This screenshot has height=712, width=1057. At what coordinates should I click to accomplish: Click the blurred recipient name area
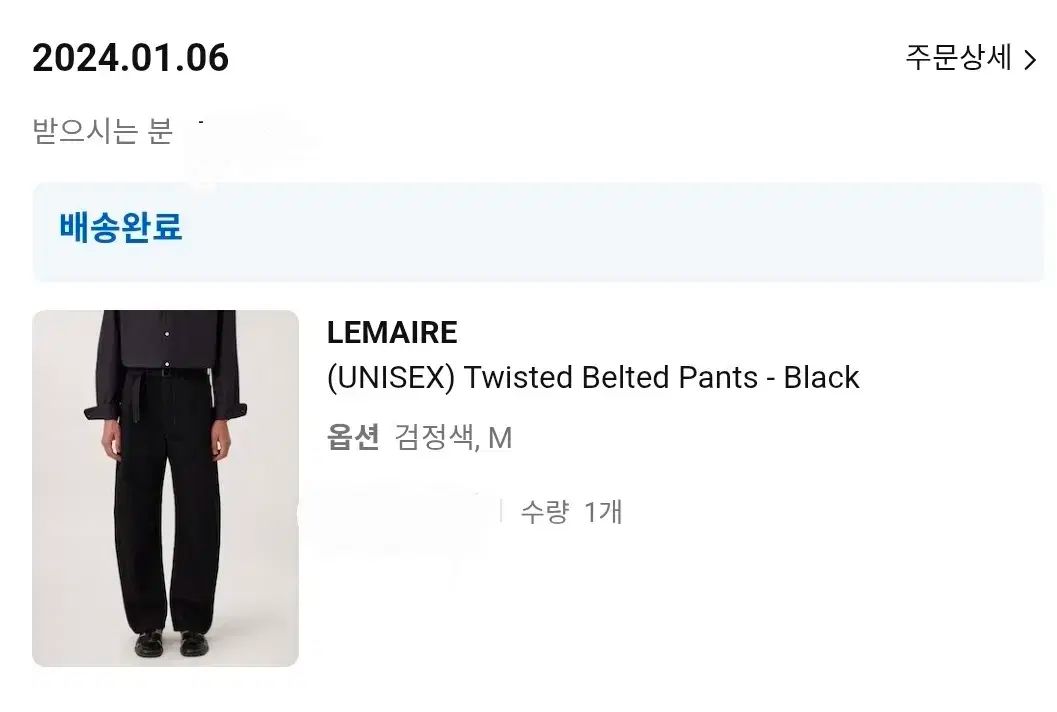[x=245, y=135]
